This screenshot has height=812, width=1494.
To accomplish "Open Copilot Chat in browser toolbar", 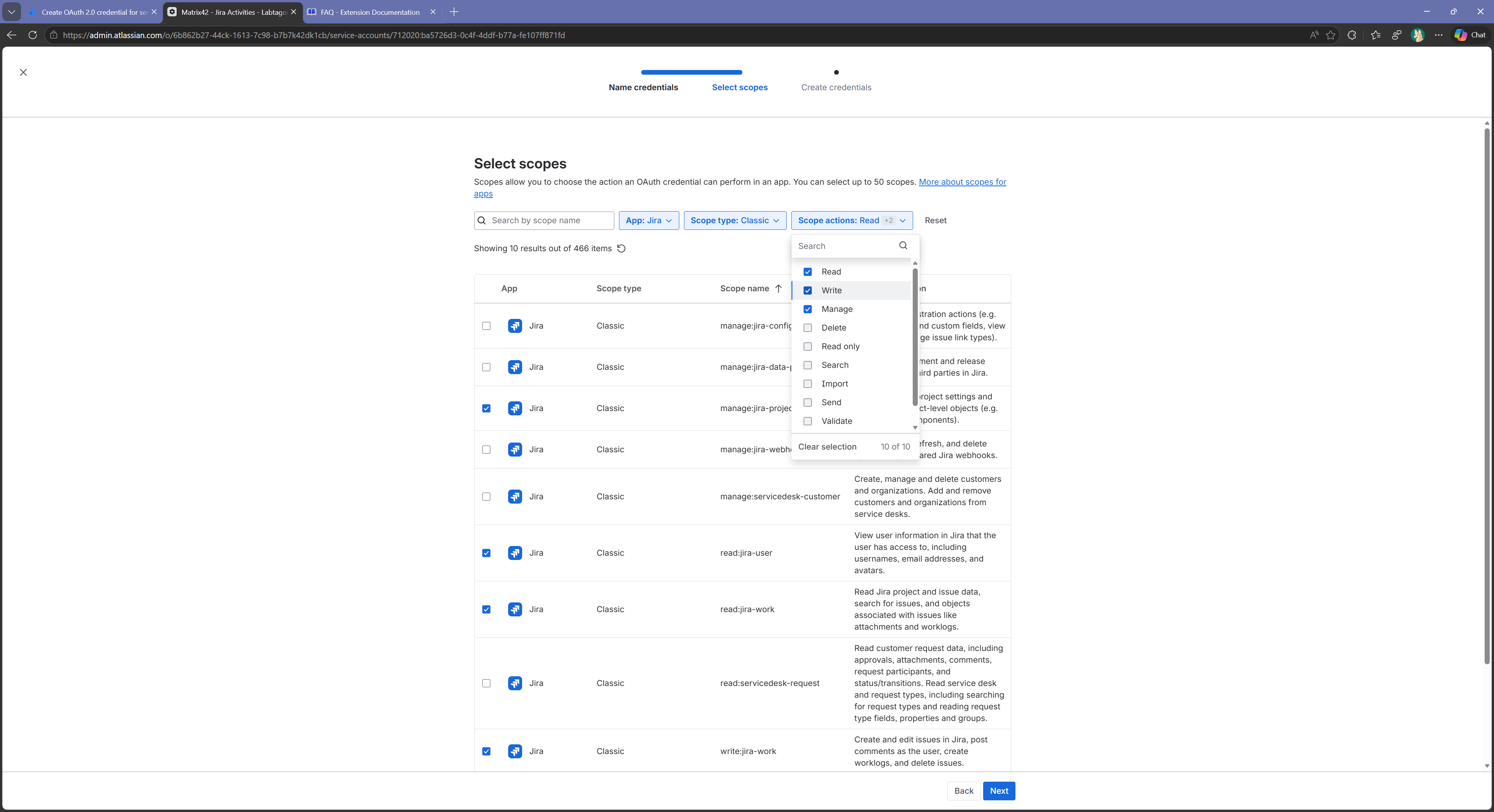I will [1469, 35].
